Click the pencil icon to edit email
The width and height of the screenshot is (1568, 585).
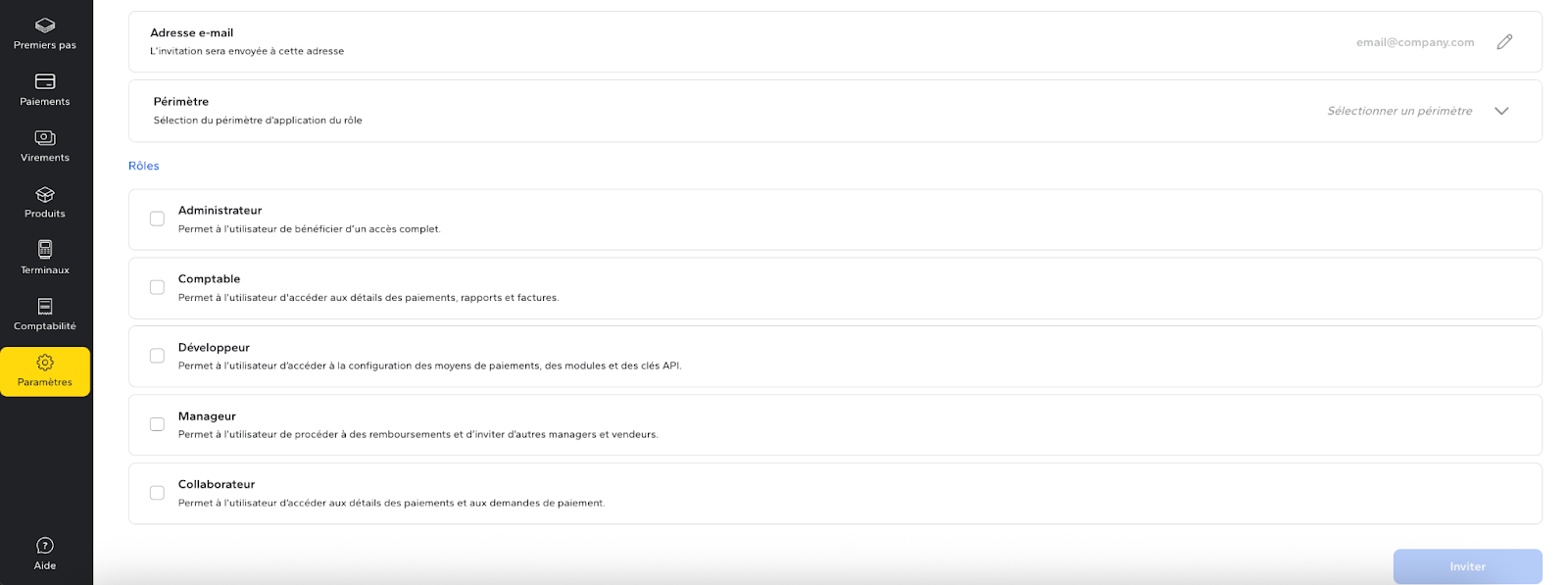pyautogui.click(x=1504, y=42)
